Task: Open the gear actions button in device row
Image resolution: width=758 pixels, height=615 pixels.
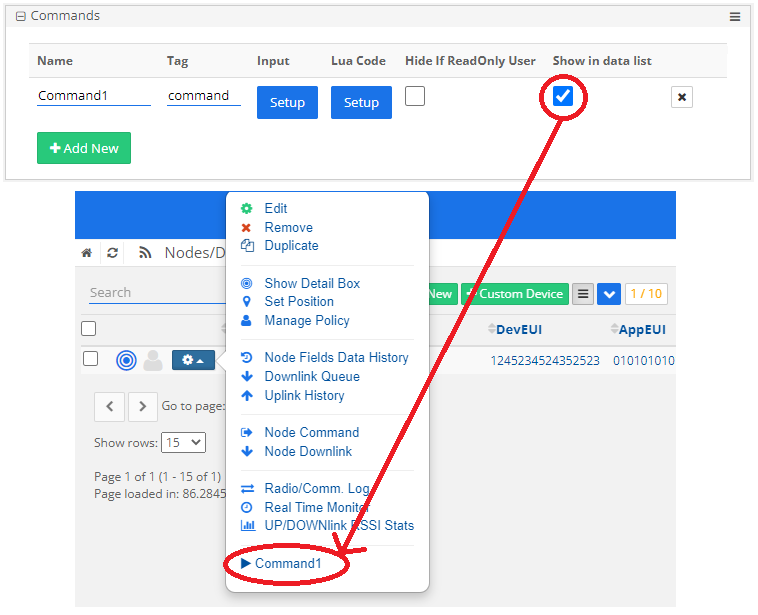Action: coord(193,360)
